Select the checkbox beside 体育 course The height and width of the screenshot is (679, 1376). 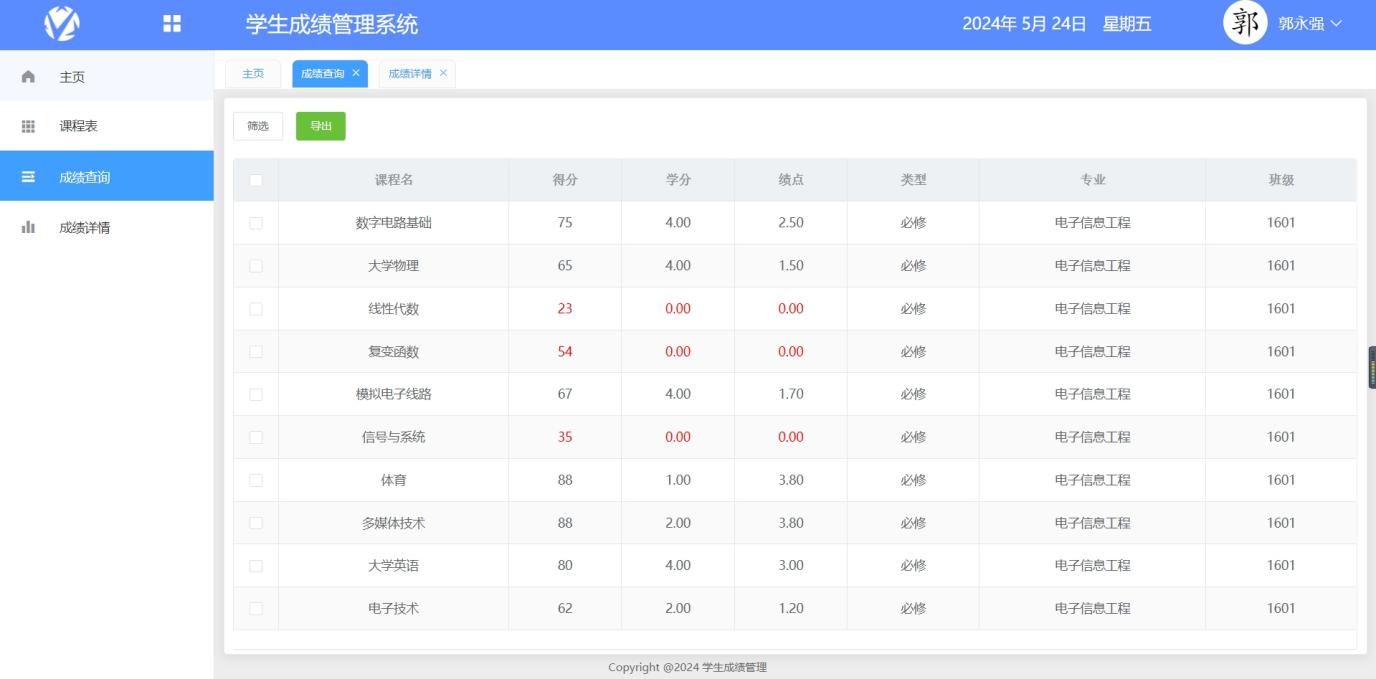click(255, 479)
